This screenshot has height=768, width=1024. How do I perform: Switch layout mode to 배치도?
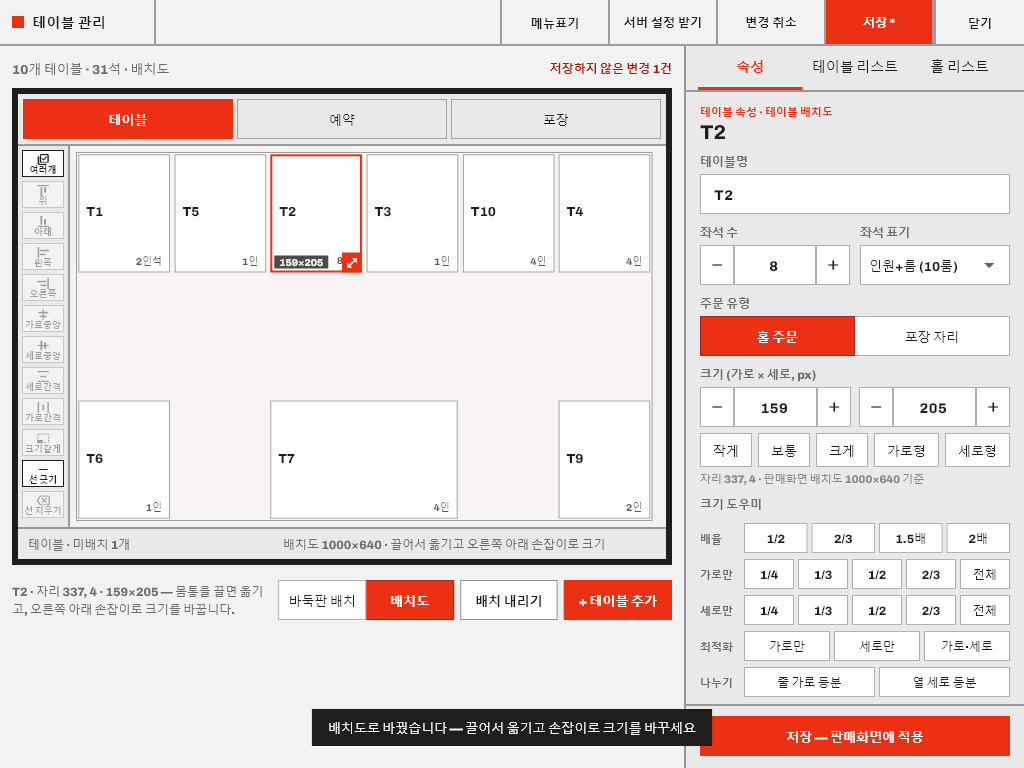click(409, 600)
